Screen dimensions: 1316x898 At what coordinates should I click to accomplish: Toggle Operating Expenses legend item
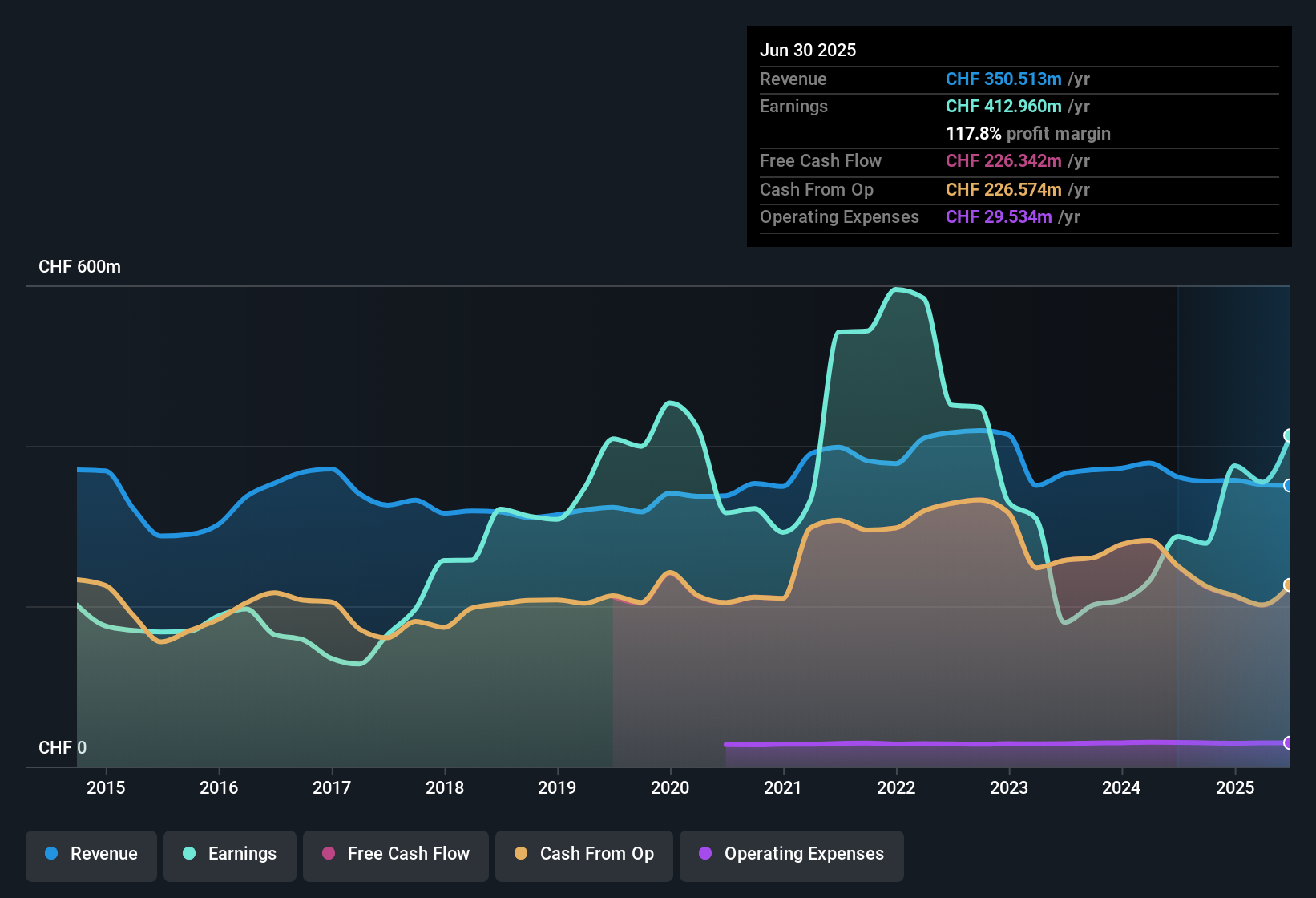point(792,854)
